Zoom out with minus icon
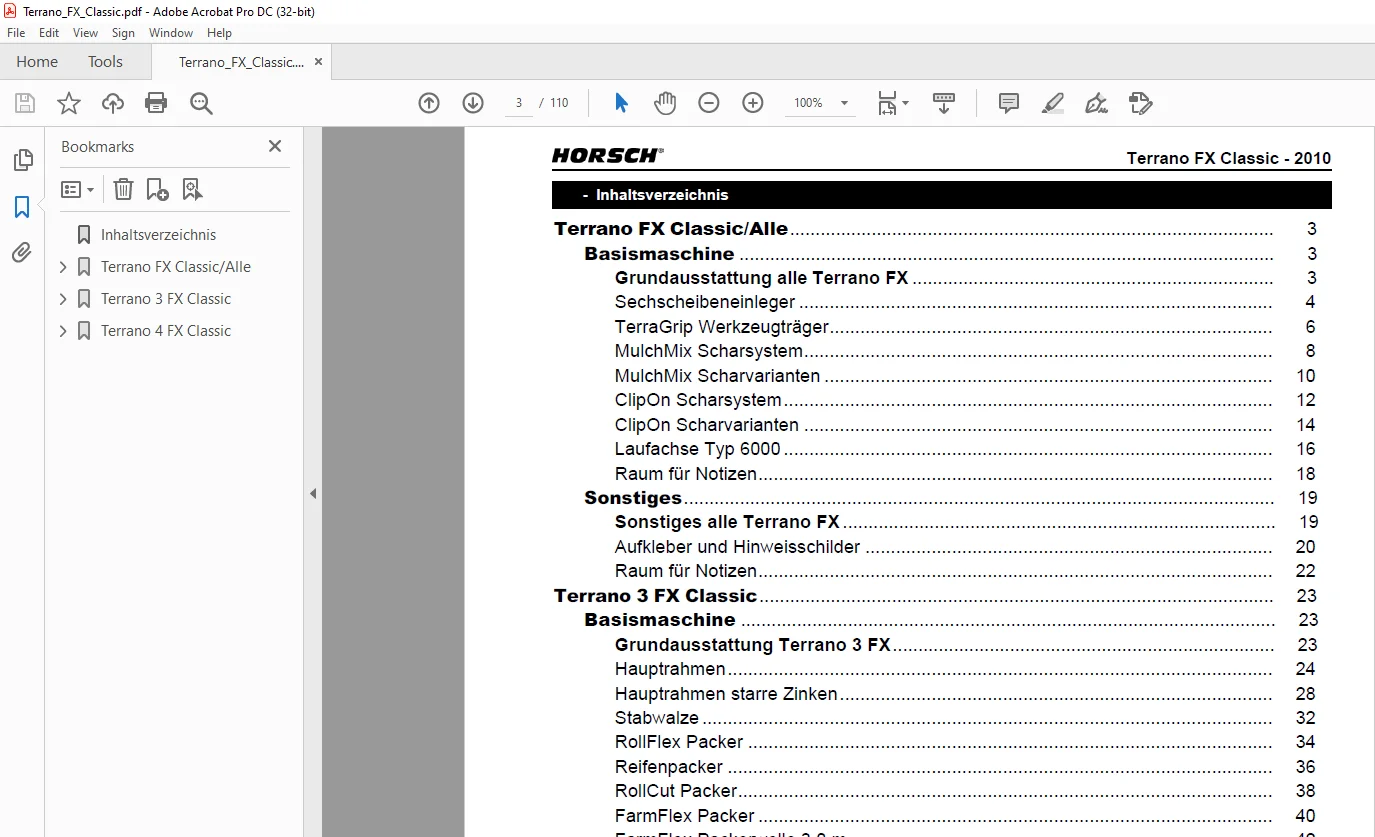This screenshot has width=1375, height=837. tap(709, 103)
